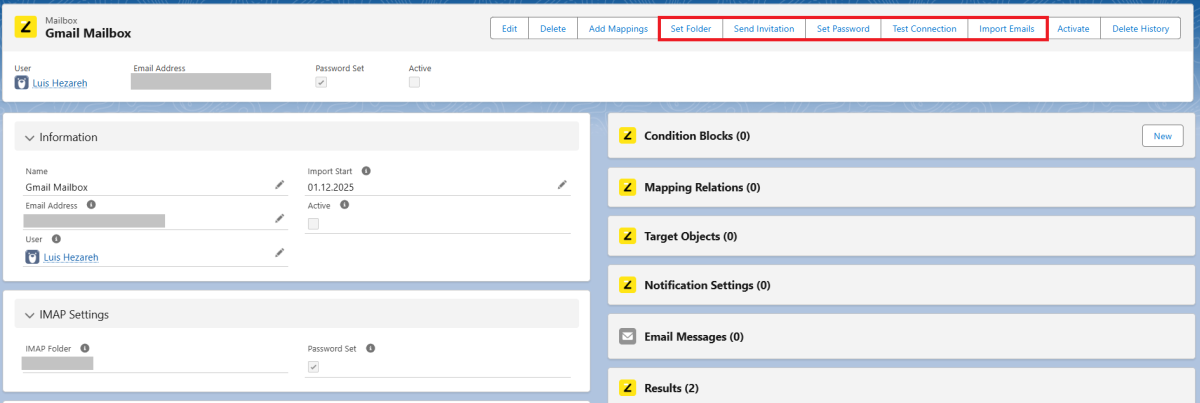Collapse the Information section
The image size is (1200, 403).
click(x=30, y=137)
